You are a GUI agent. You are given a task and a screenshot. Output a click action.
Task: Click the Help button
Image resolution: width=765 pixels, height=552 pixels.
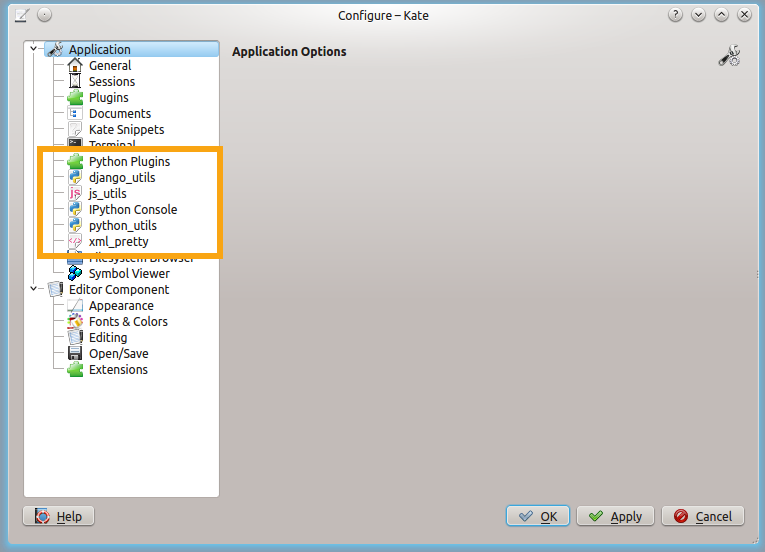point(59,516)
